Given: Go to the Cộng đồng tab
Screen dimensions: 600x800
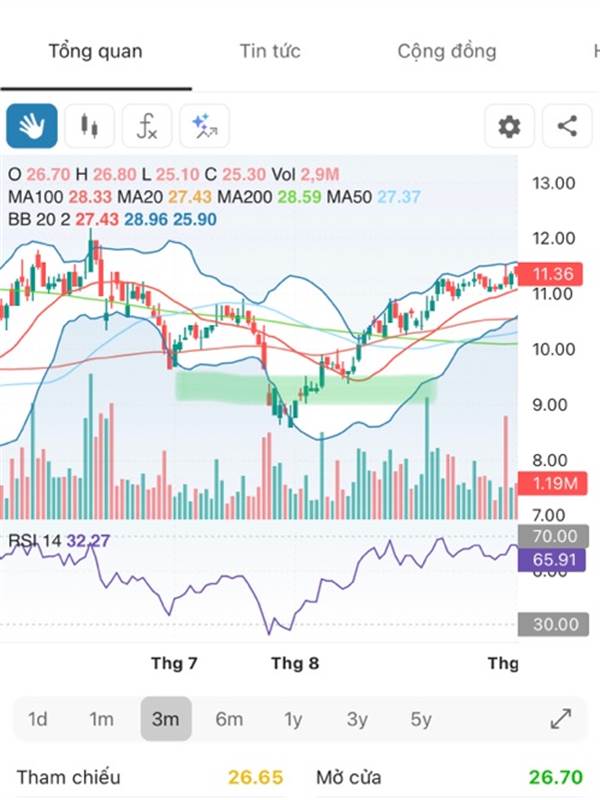Looking at the screenshot, I should click(446, 51).
